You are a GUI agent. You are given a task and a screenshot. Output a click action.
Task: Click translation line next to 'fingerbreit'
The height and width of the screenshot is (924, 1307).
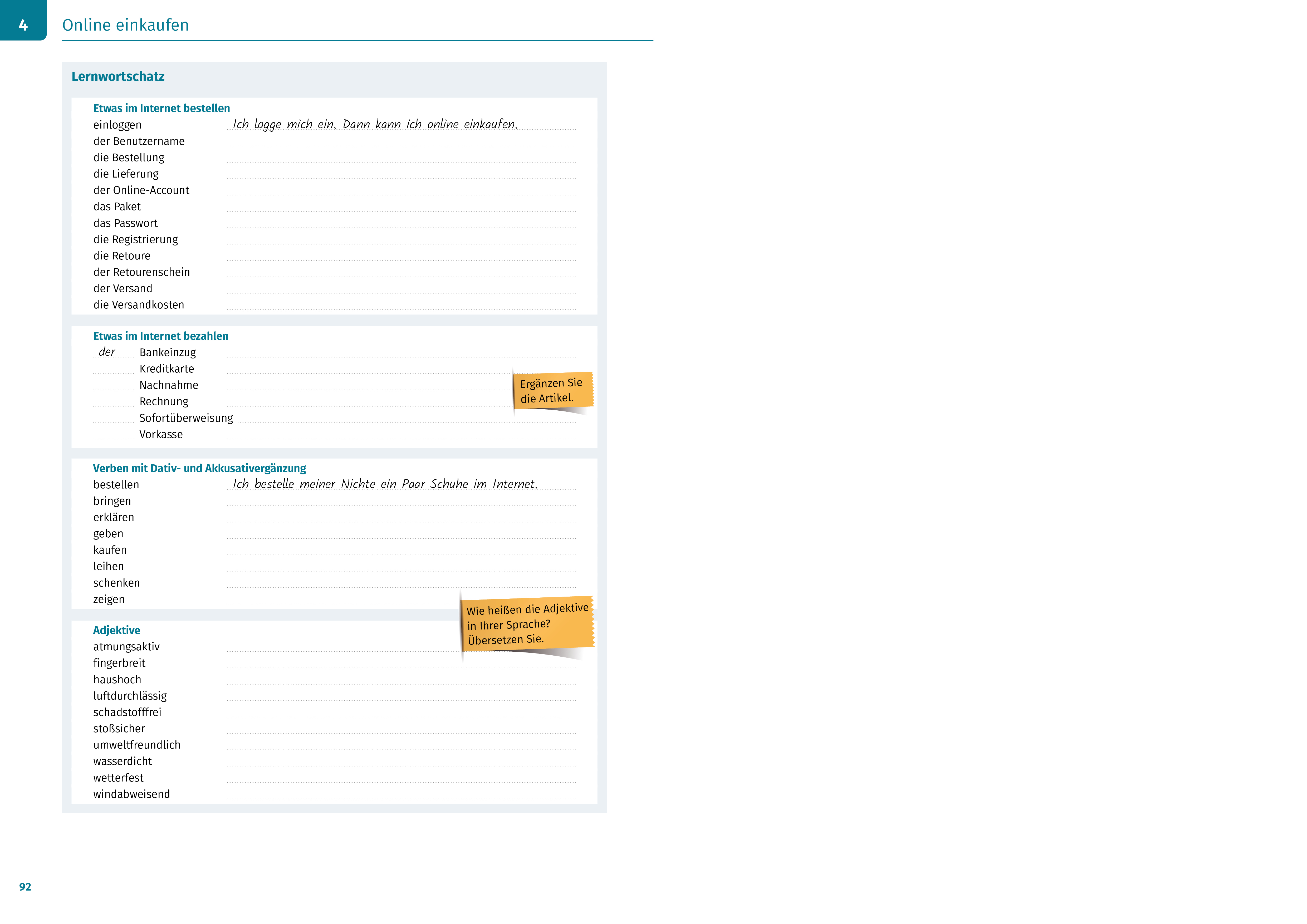pyautogui.click(x=401, y=663)
